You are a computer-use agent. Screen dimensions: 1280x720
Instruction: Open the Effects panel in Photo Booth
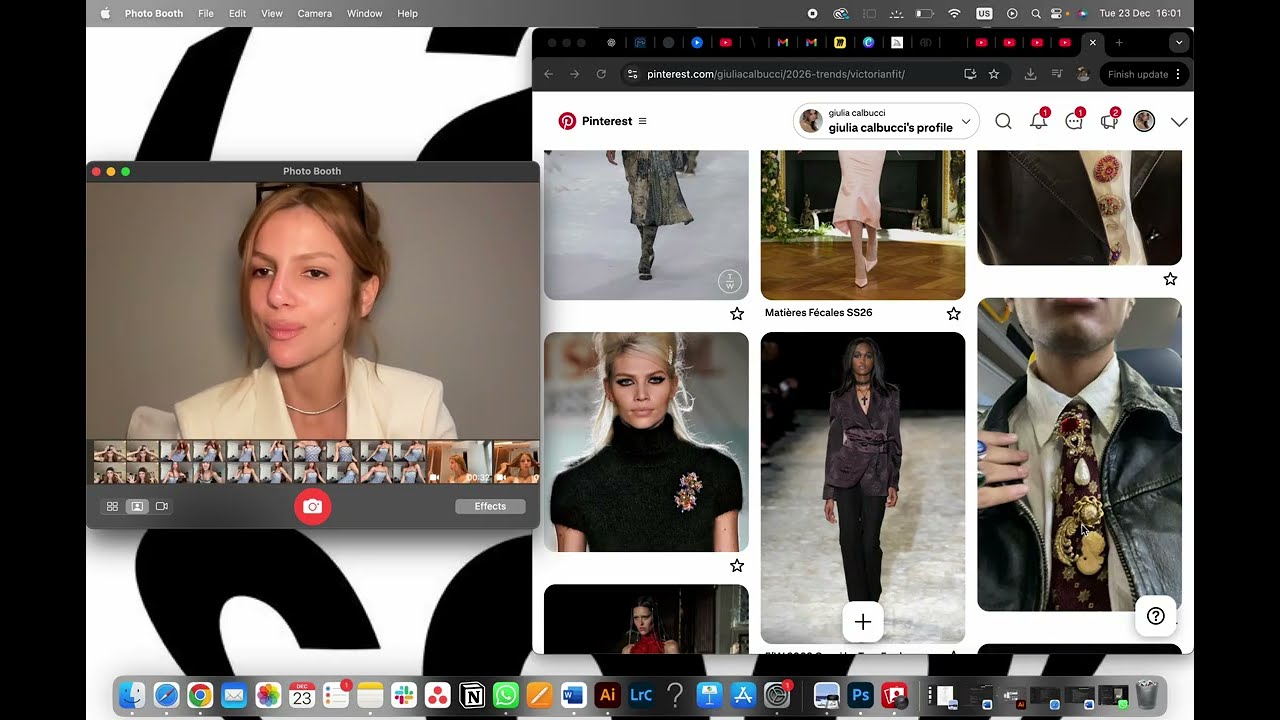pyautogui.click(x=490, y=507)
